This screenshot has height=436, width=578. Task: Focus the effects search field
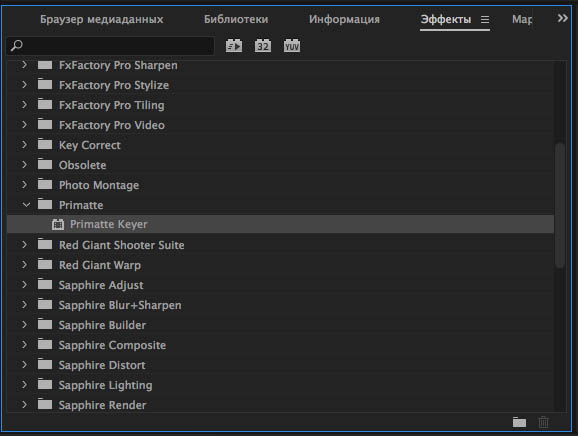click(x=110, y=46)
